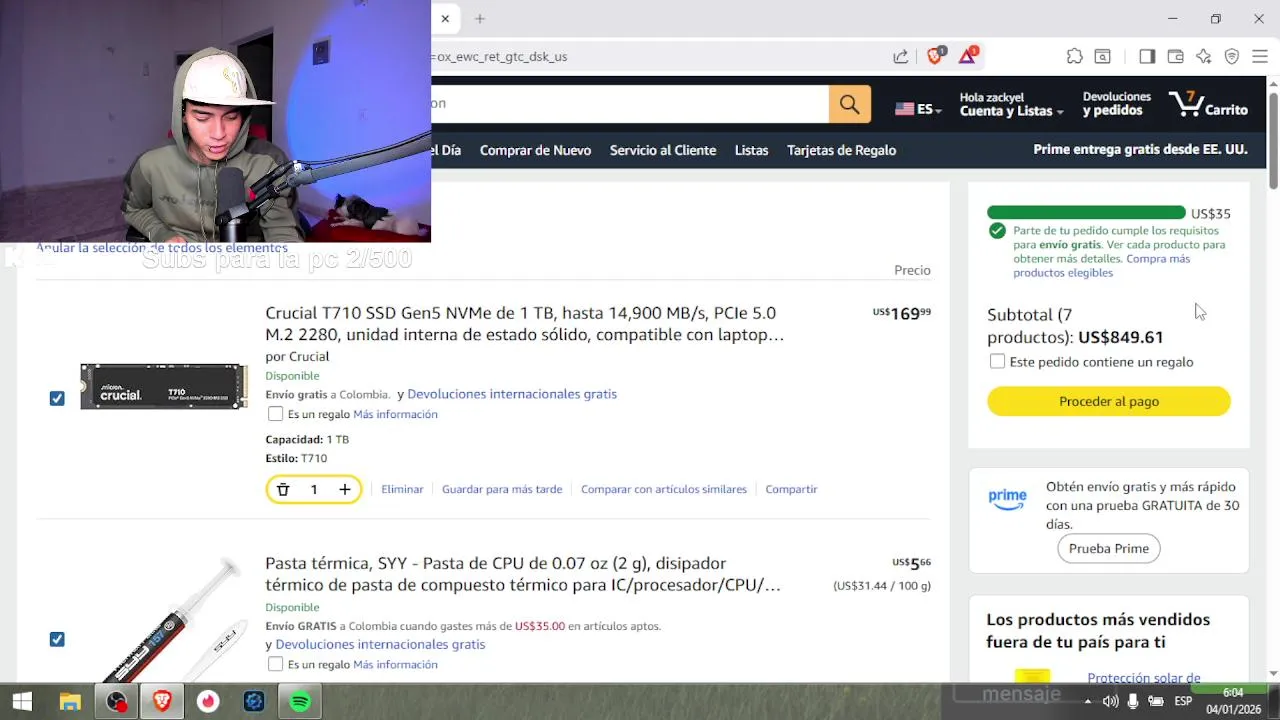Click the microphone tray icon
Viewport: 1280px width, 720px height.
pyautogui.click(x=1133, y=702)
